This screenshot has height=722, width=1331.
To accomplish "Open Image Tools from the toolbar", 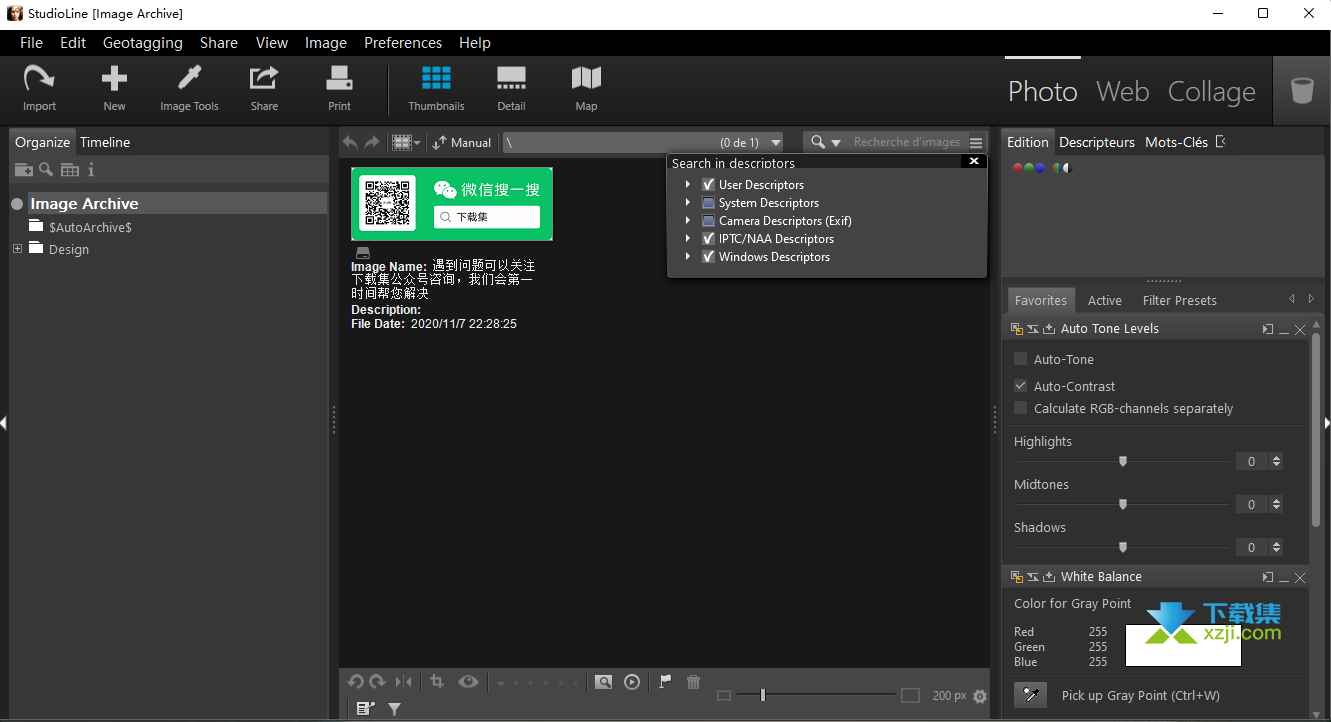I will coord(189,88).
